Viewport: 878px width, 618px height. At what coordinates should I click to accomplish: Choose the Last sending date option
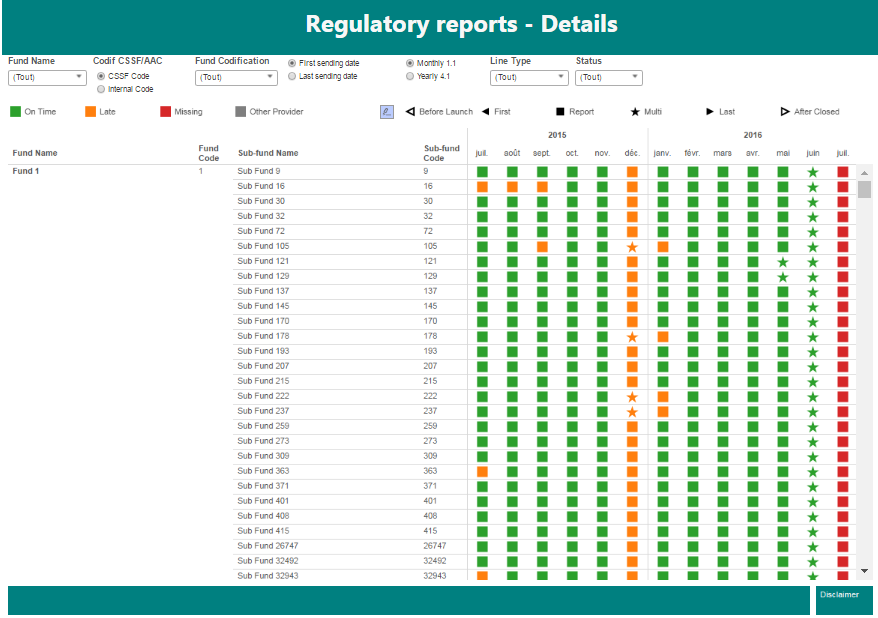tap(292, 76)
